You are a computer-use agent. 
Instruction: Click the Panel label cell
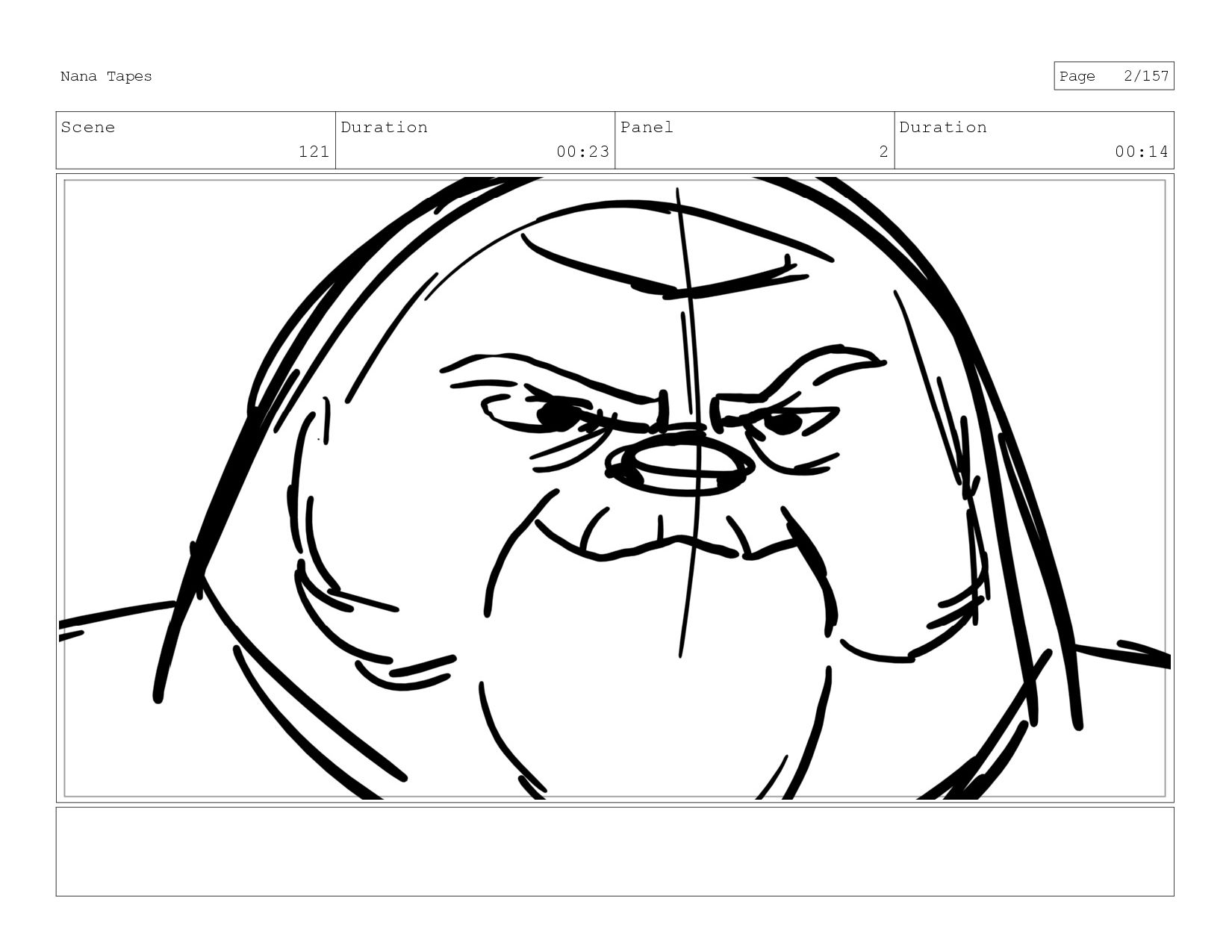(x=754, y=140)
